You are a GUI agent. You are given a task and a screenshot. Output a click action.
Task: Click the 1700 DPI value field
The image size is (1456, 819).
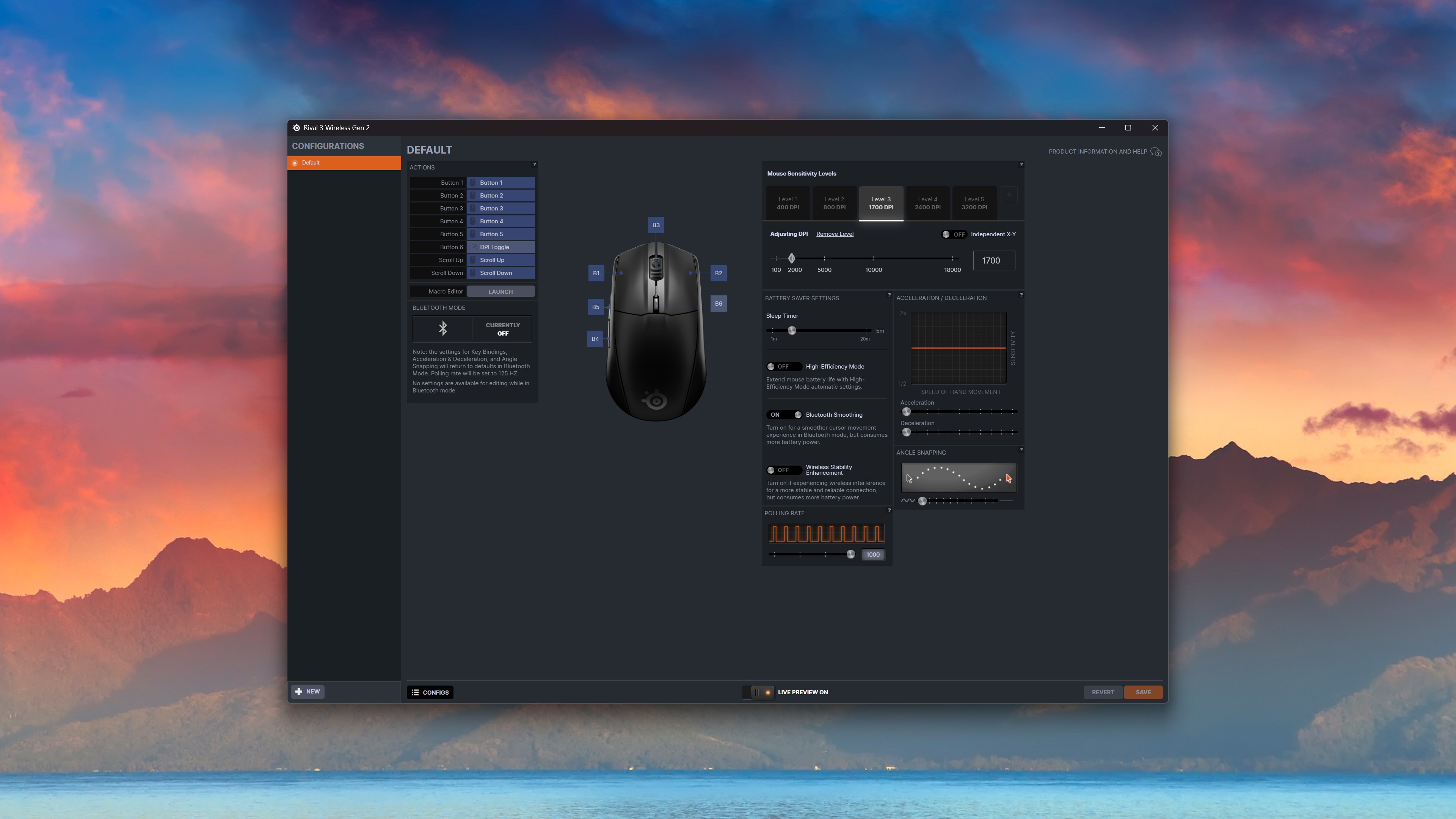click(994, 260)
